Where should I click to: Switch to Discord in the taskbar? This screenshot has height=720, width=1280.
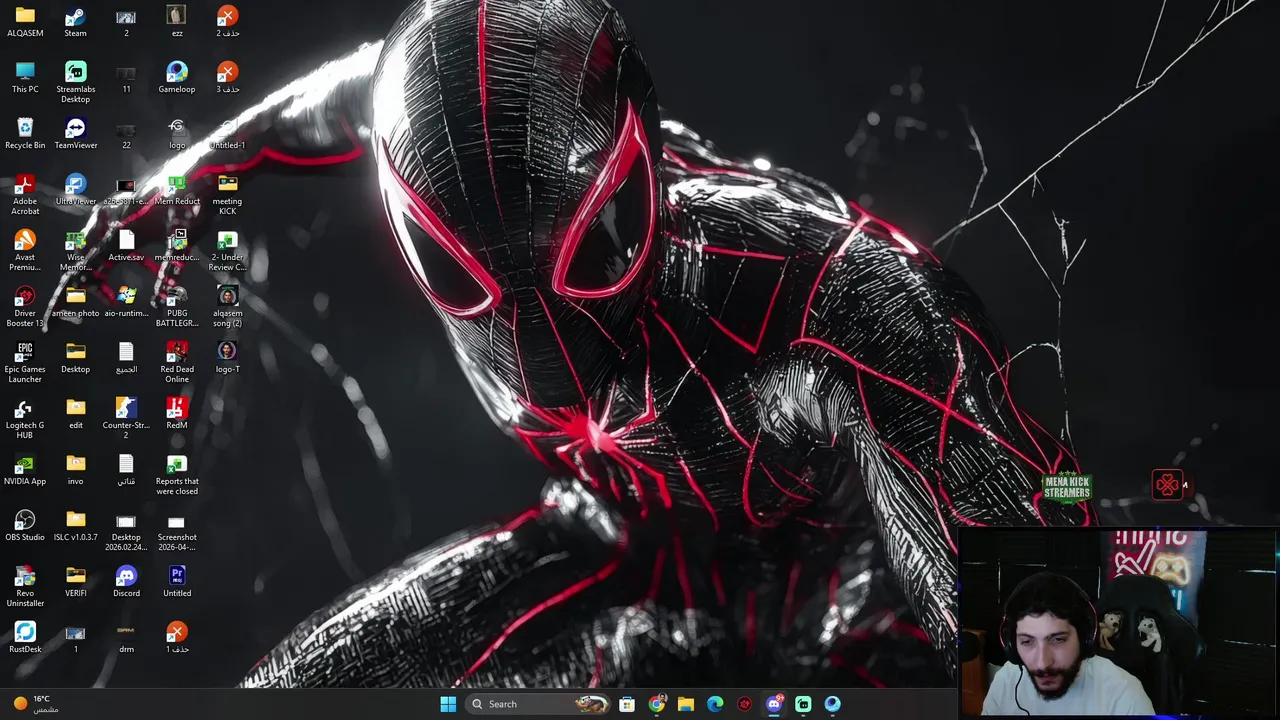[774, 704]
